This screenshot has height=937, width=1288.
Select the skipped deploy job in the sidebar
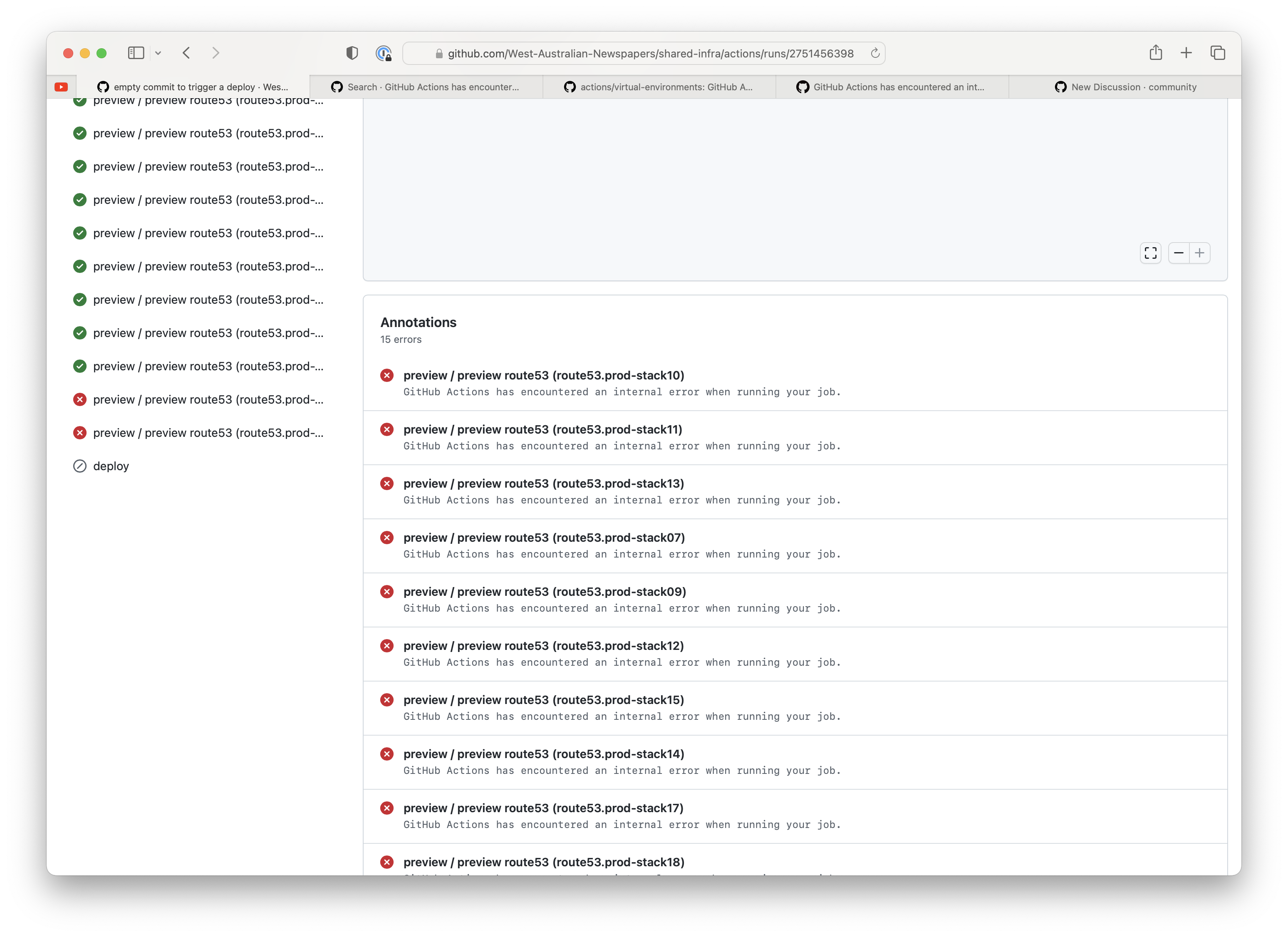[111, 466]
